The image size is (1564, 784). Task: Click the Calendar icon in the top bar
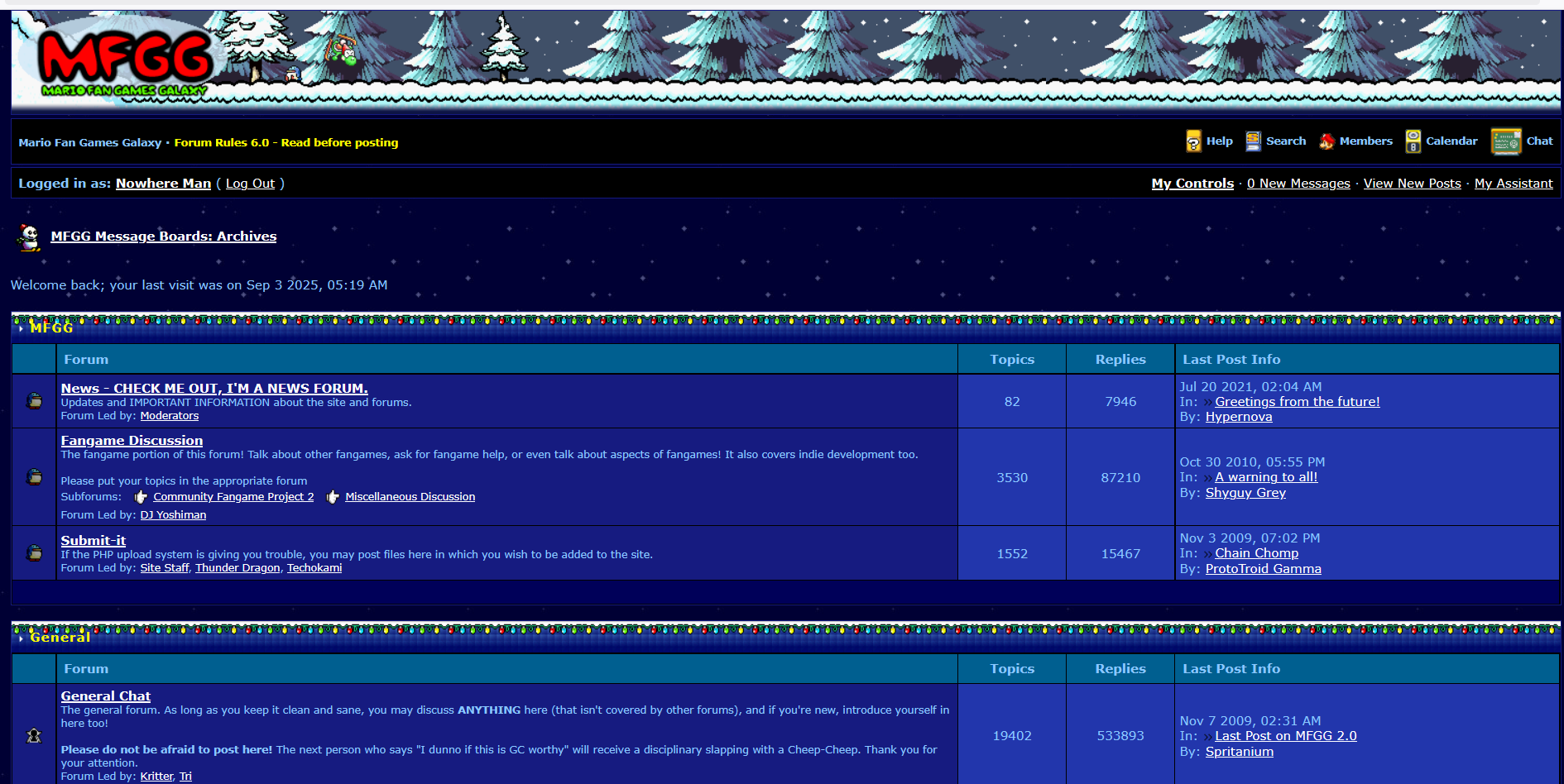1413,141
